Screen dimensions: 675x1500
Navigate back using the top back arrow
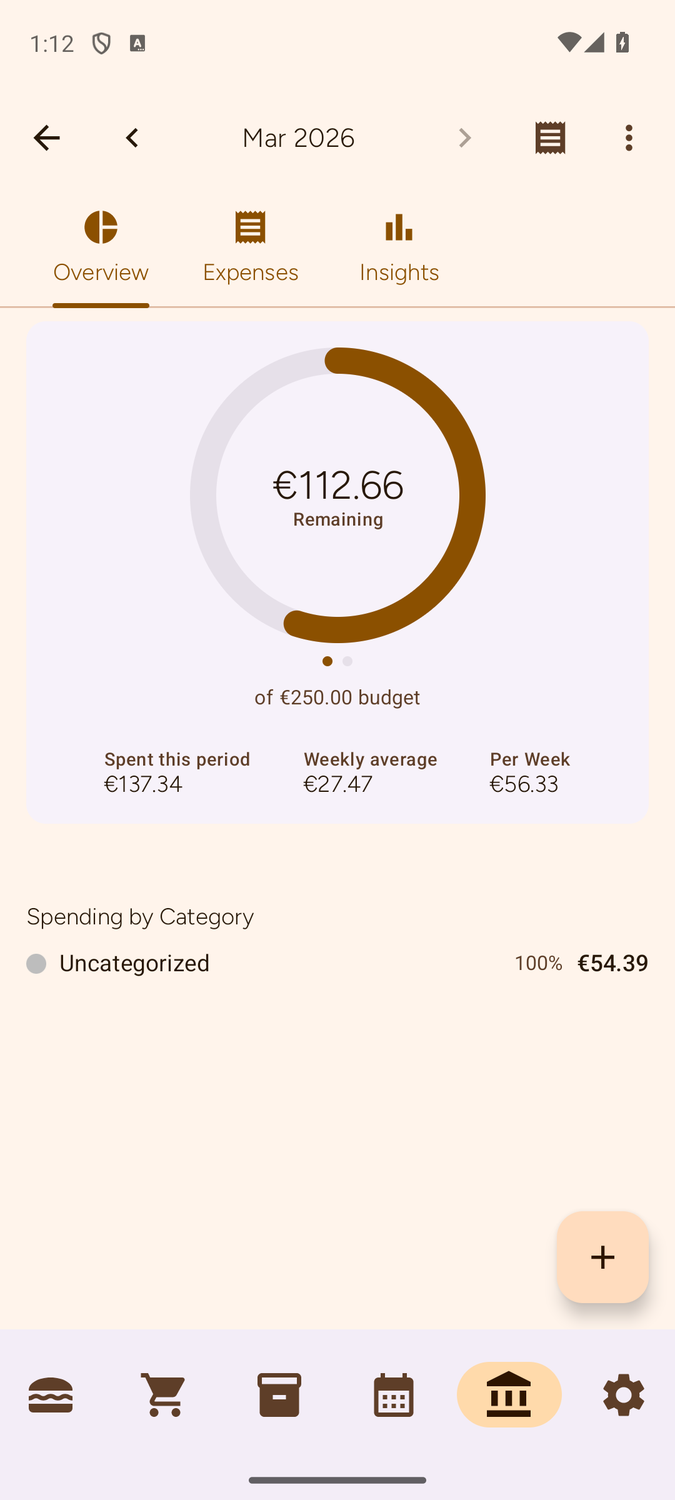[47, 137]
